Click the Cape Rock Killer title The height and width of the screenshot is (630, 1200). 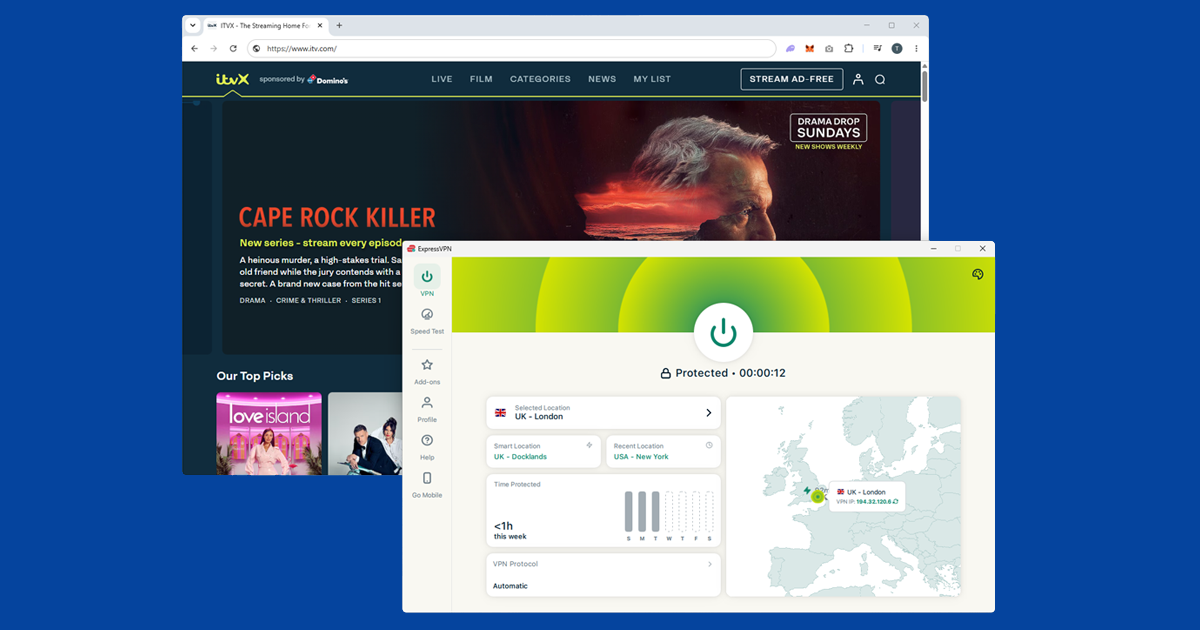pyautogui.click(x=337, y=217)
